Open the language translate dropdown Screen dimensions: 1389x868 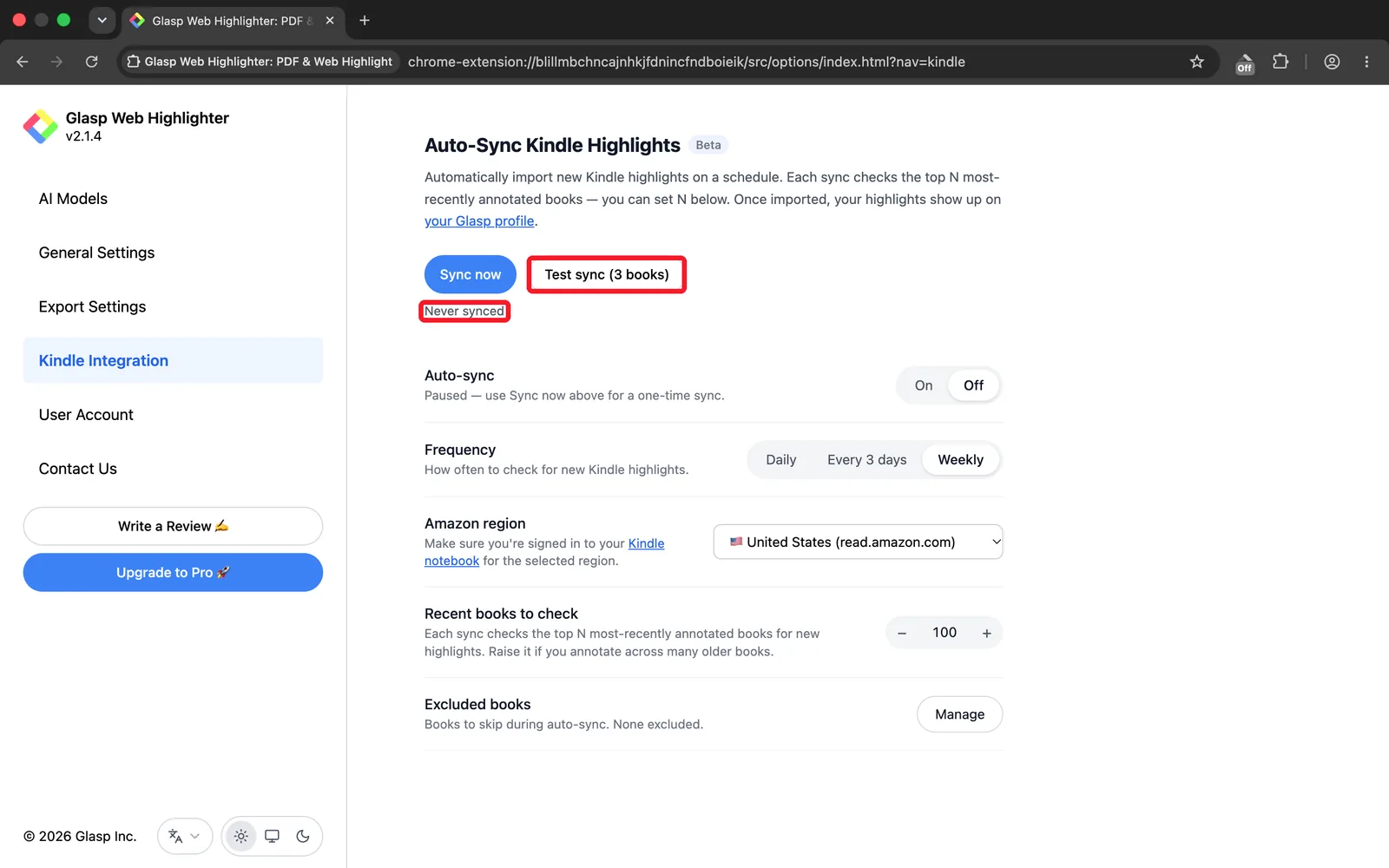click(x=185, y=836)
